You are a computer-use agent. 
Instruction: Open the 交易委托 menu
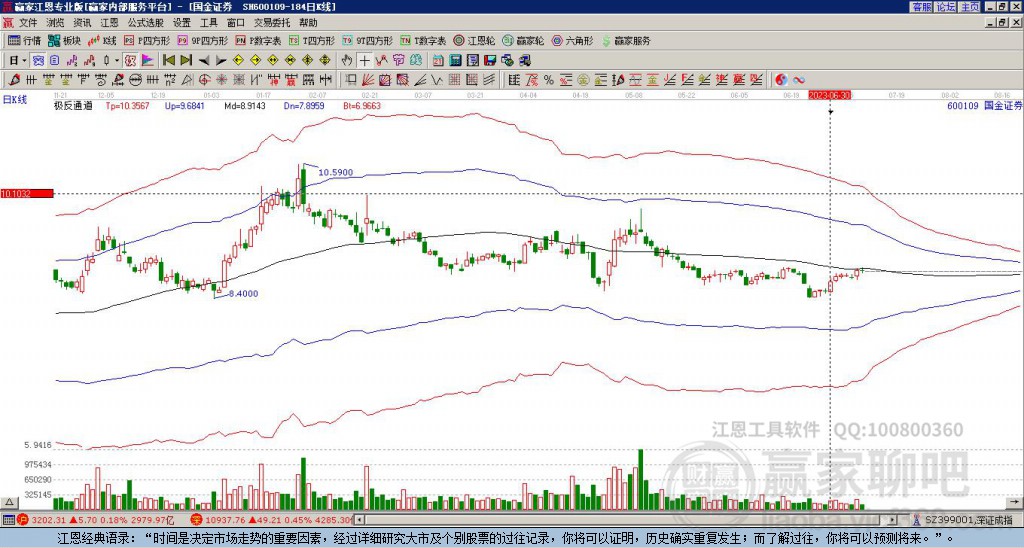point(272,23)
